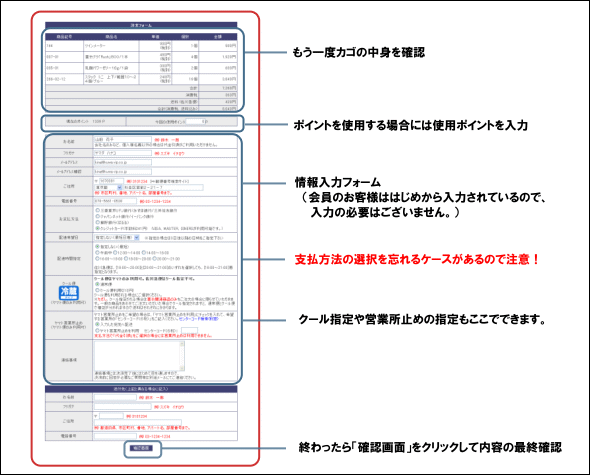The height and width of the screenshot is (475, 590).
Task: Click the 確認画面 confirmation button
Action: (141, 448)
